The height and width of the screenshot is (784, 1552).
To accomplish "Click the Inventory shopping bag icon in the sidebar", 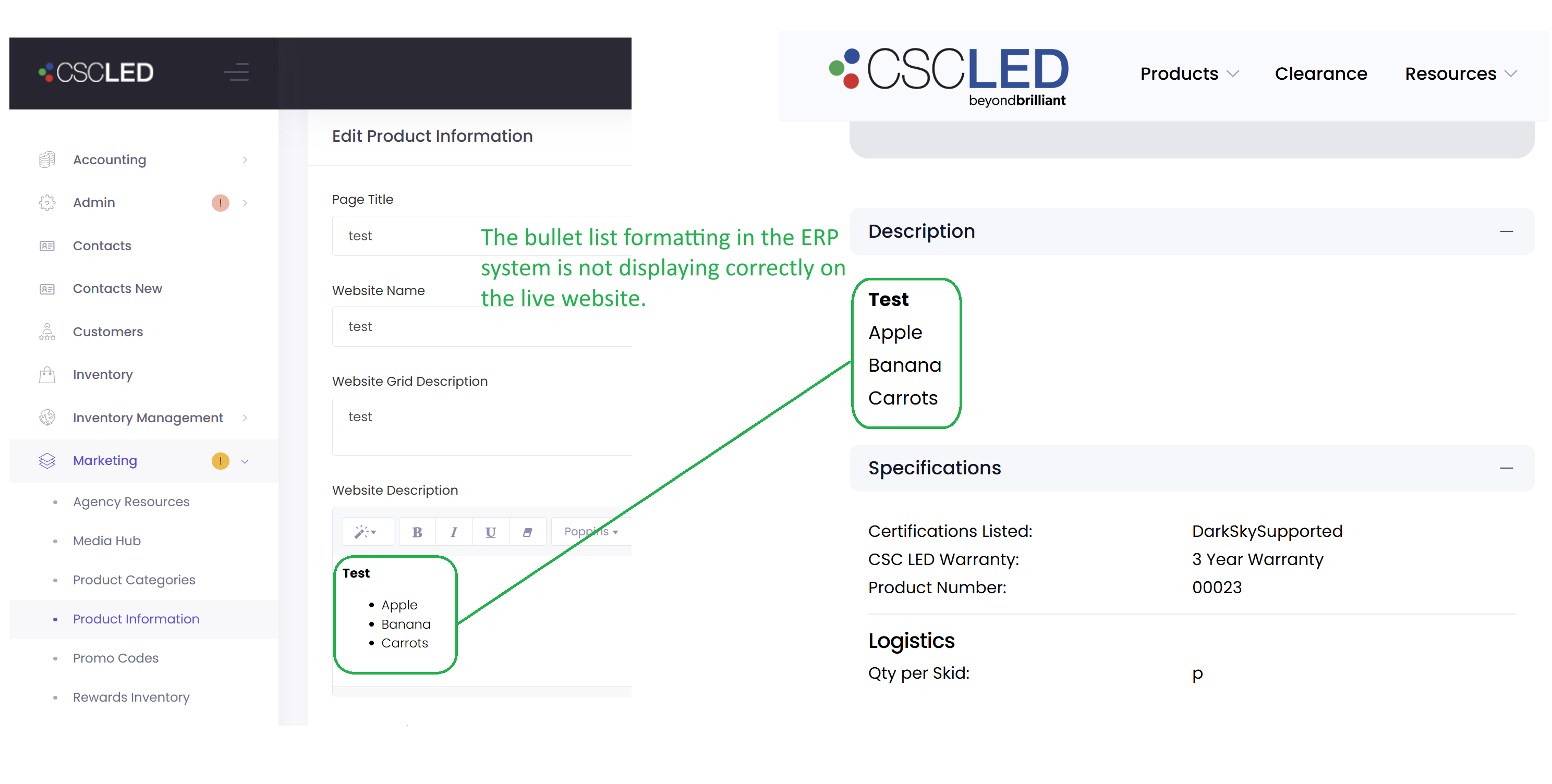I will [x=47, y=375].
